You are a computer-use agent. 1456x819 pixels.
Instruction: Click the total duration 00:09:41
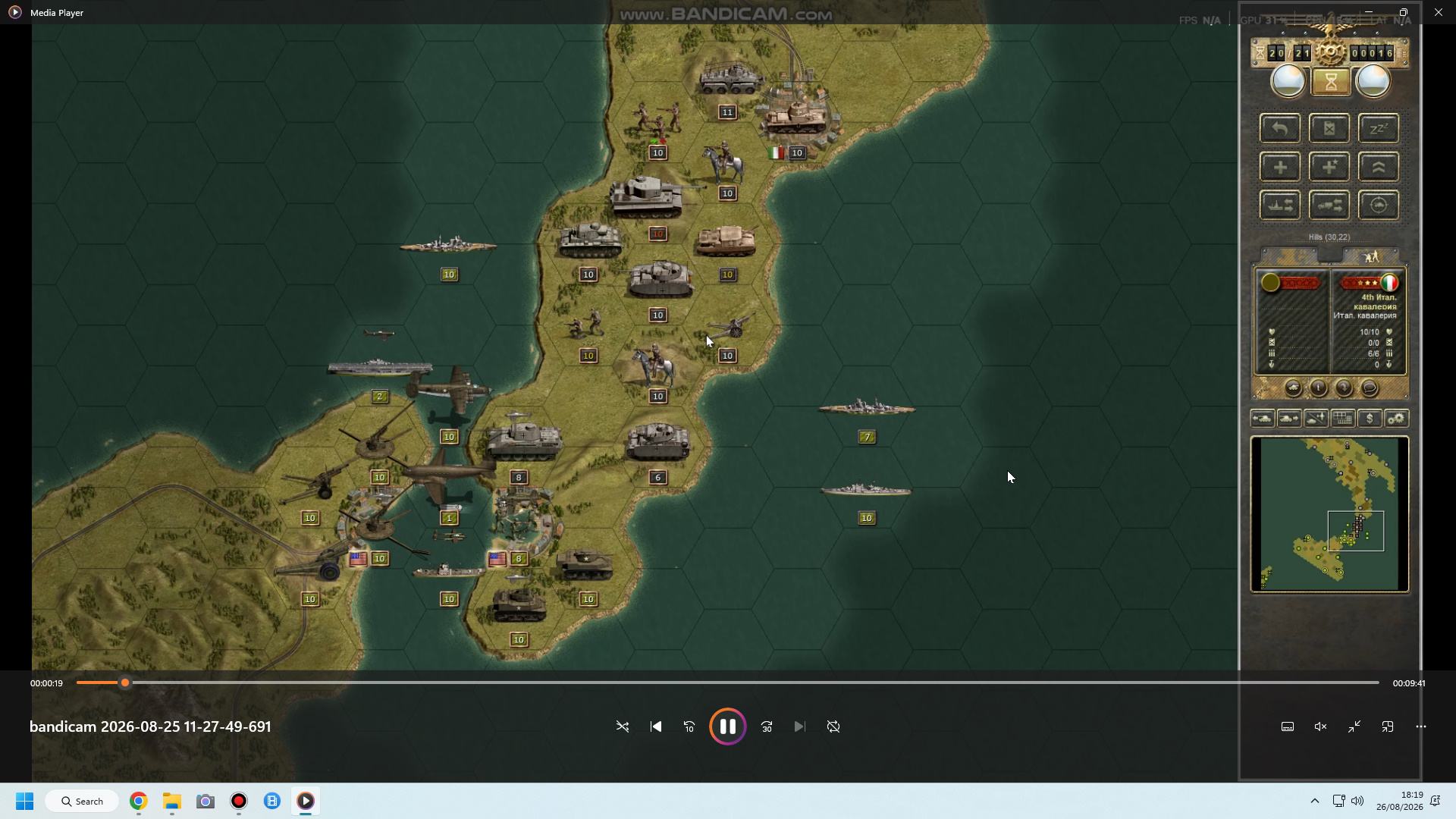click(x=1409, y=683)
